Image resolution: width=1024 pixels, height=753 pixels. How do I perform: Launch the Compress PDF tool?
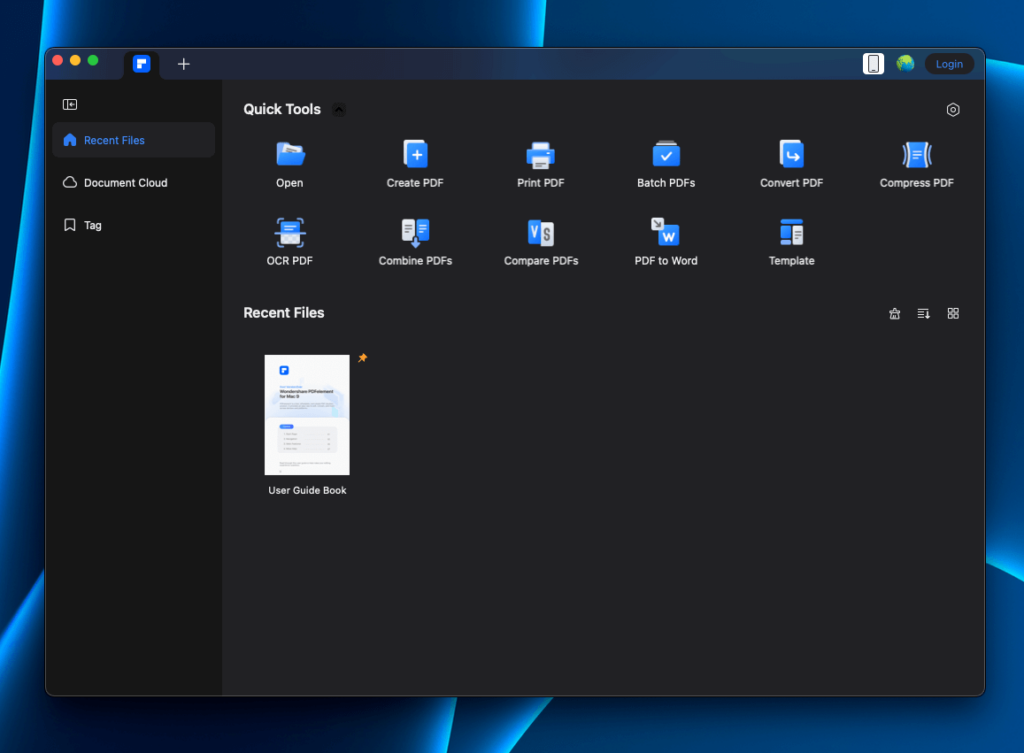[x=916, y=164]
